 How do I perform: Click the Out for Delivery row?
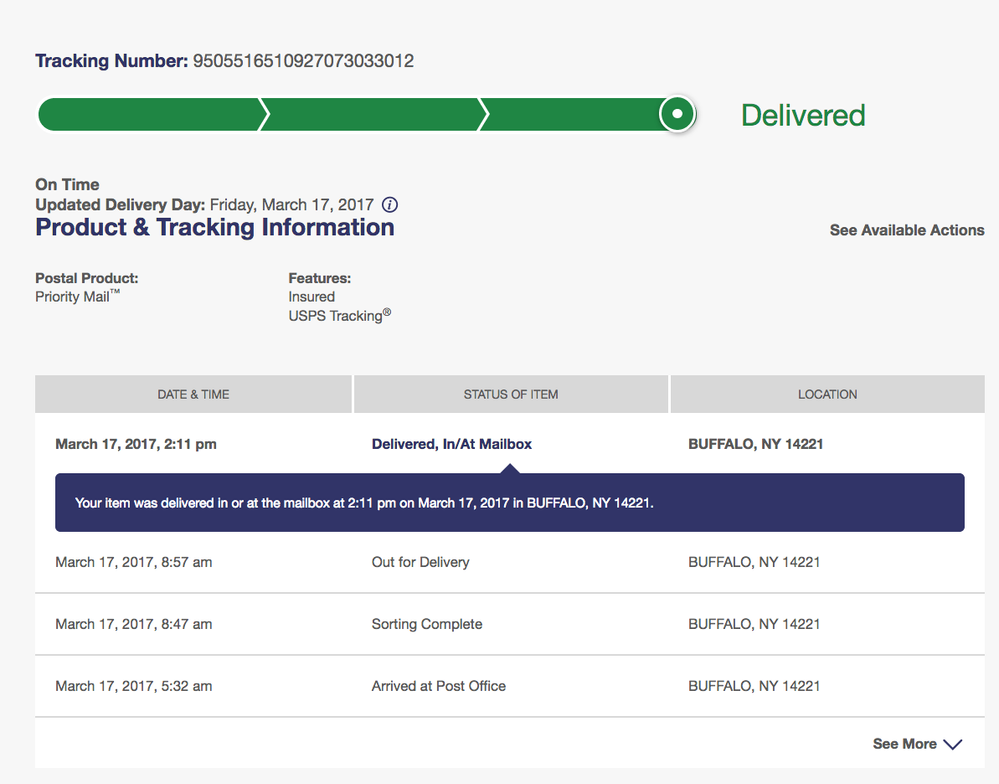click(510, 562)
